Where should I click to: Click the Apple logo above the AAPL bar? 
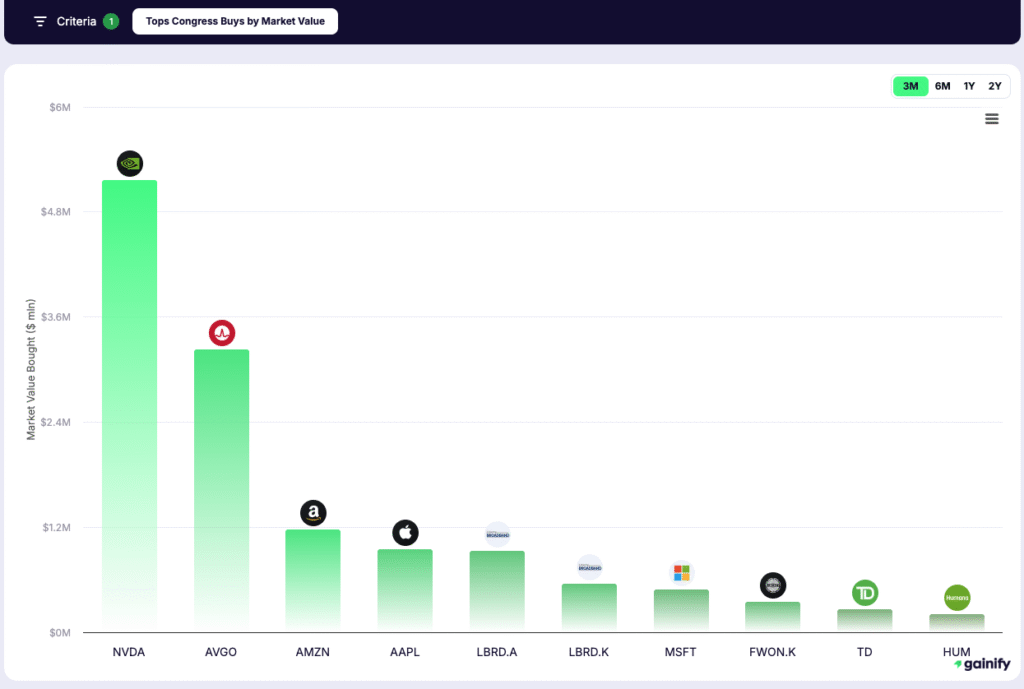click(x=406, y=533)
